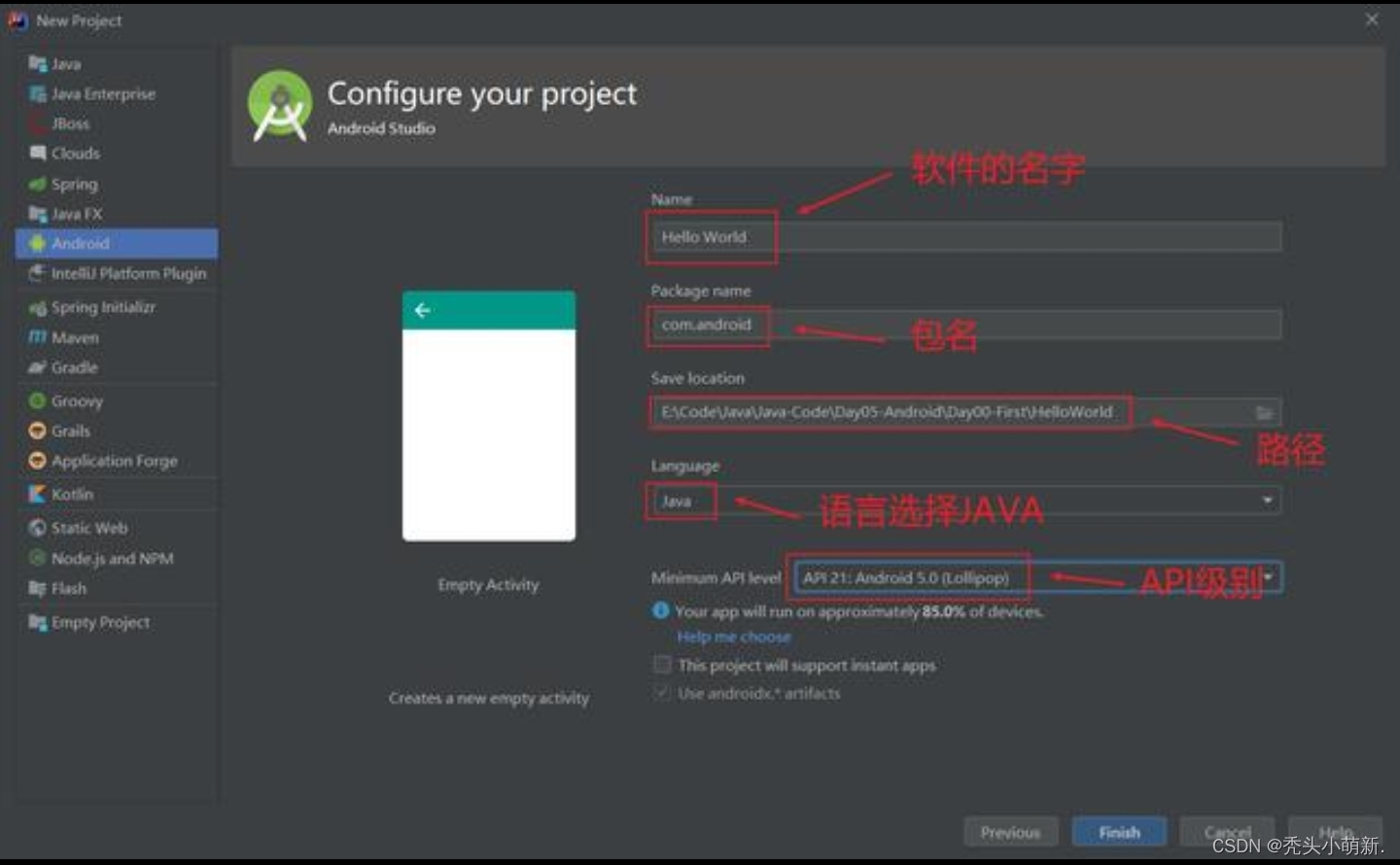This screenshot has height=865, width=1400.
Task: Click the Name field containing 'Hello World'
Action: point(965,237)
